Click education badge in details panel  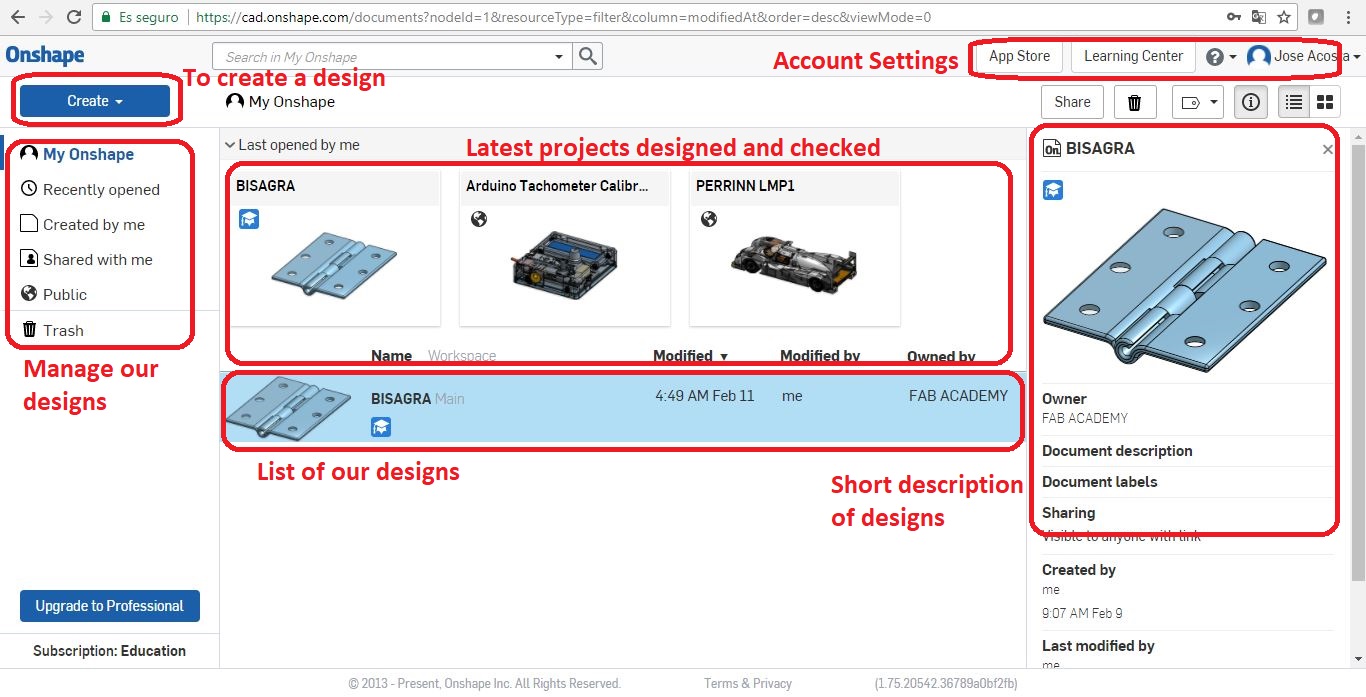(x=1053, y=190)
